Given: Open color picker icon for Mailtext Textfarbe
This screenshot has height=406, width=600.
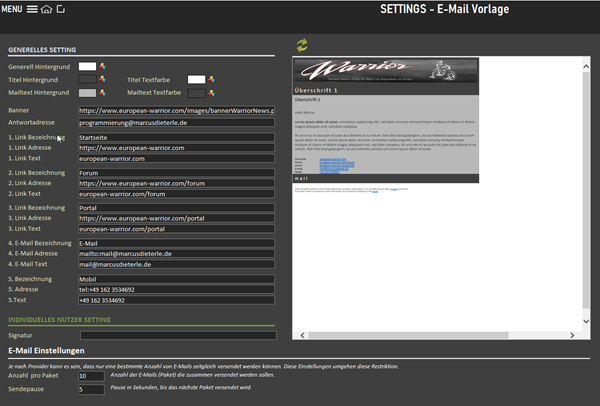Looking at the screenshot, I should pos(211,92).
